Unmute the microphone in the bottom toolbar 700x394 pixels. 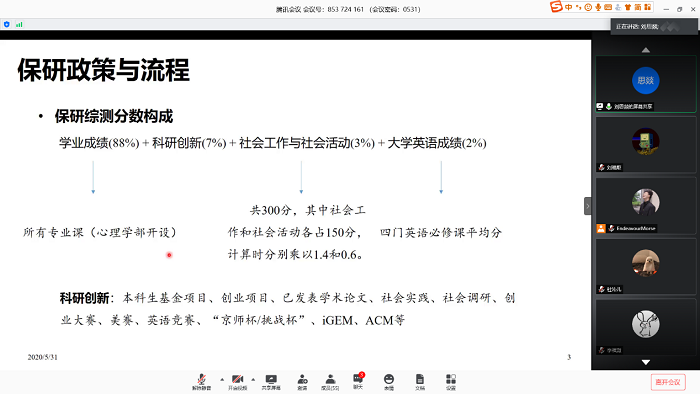[x=201, y=382]
